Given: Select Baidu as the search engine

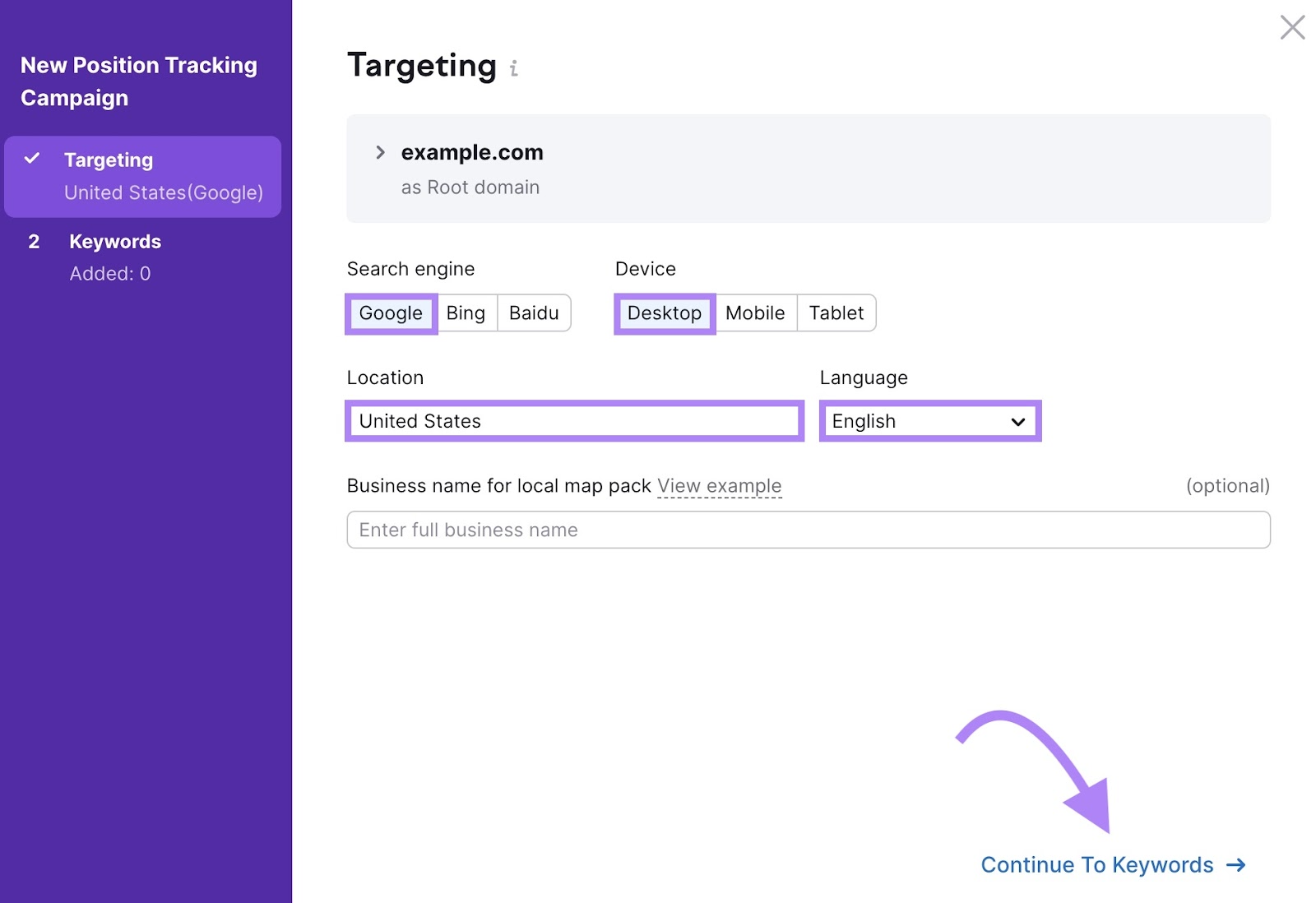Looking at the screenshot, I should 534,313.
